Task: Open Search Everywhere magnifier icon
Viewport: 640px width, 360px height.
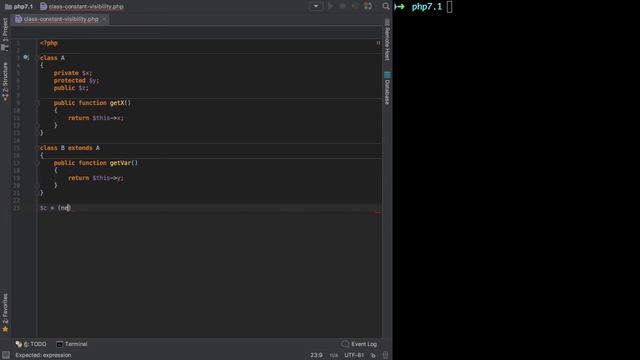Action: [x=386, y=6]
